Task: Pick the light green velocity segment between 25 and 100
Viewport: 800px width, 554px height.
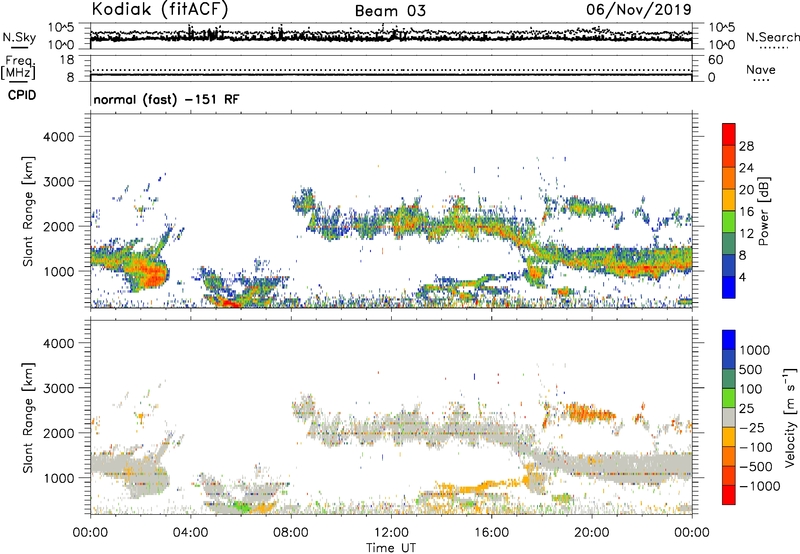Action: click(x=729, y=399)
